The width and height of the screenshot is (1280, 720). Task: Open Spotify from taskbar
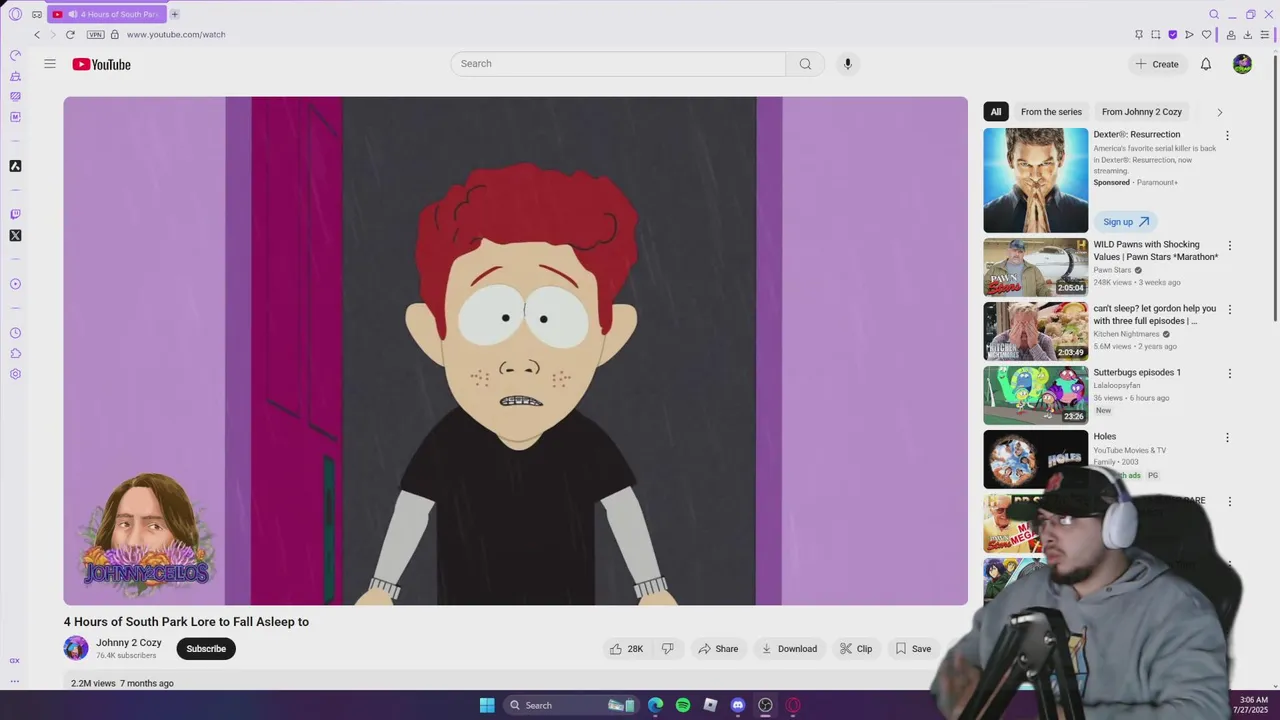pos(683,705)
